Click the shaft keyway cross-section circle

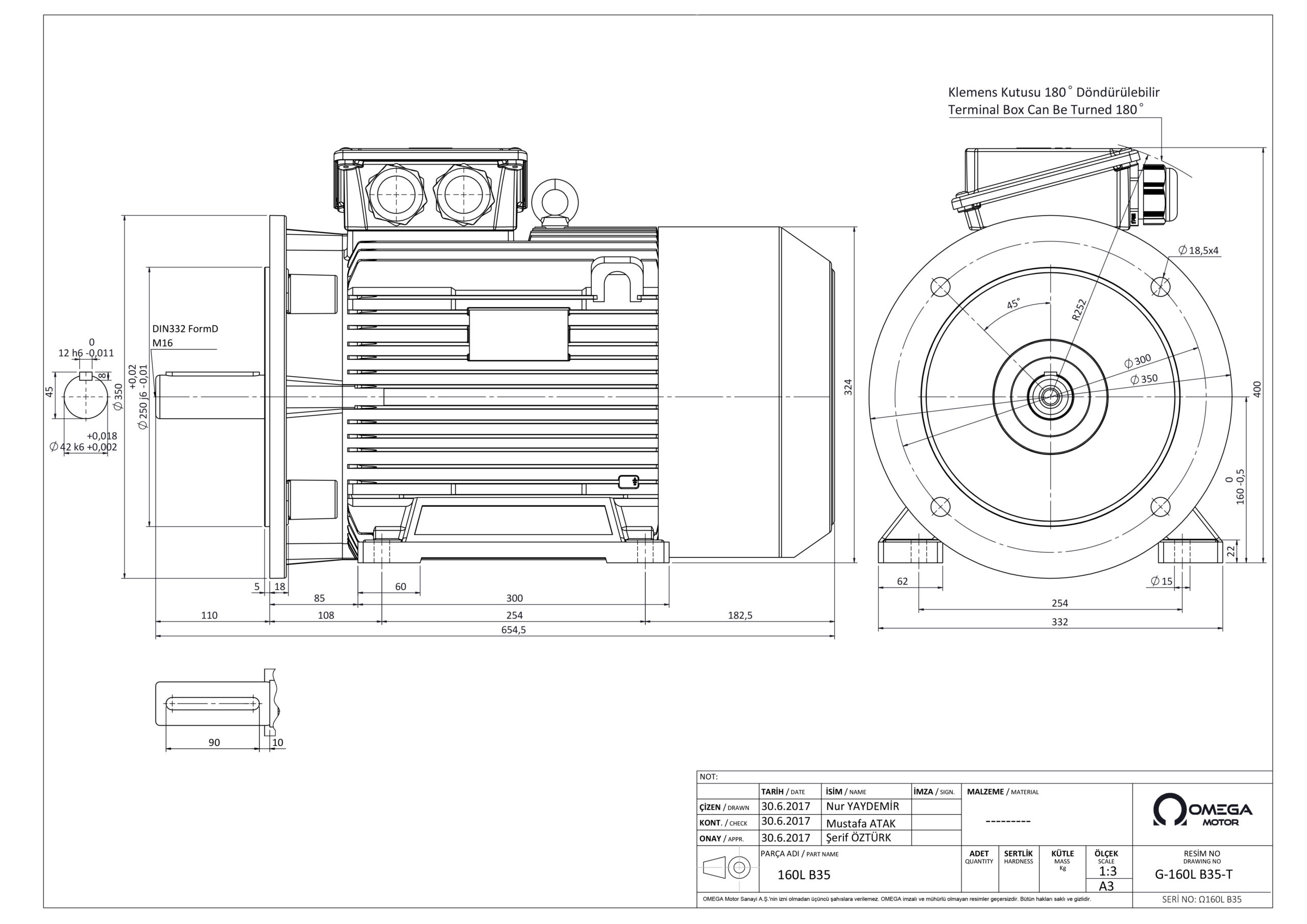pos(85,397)
